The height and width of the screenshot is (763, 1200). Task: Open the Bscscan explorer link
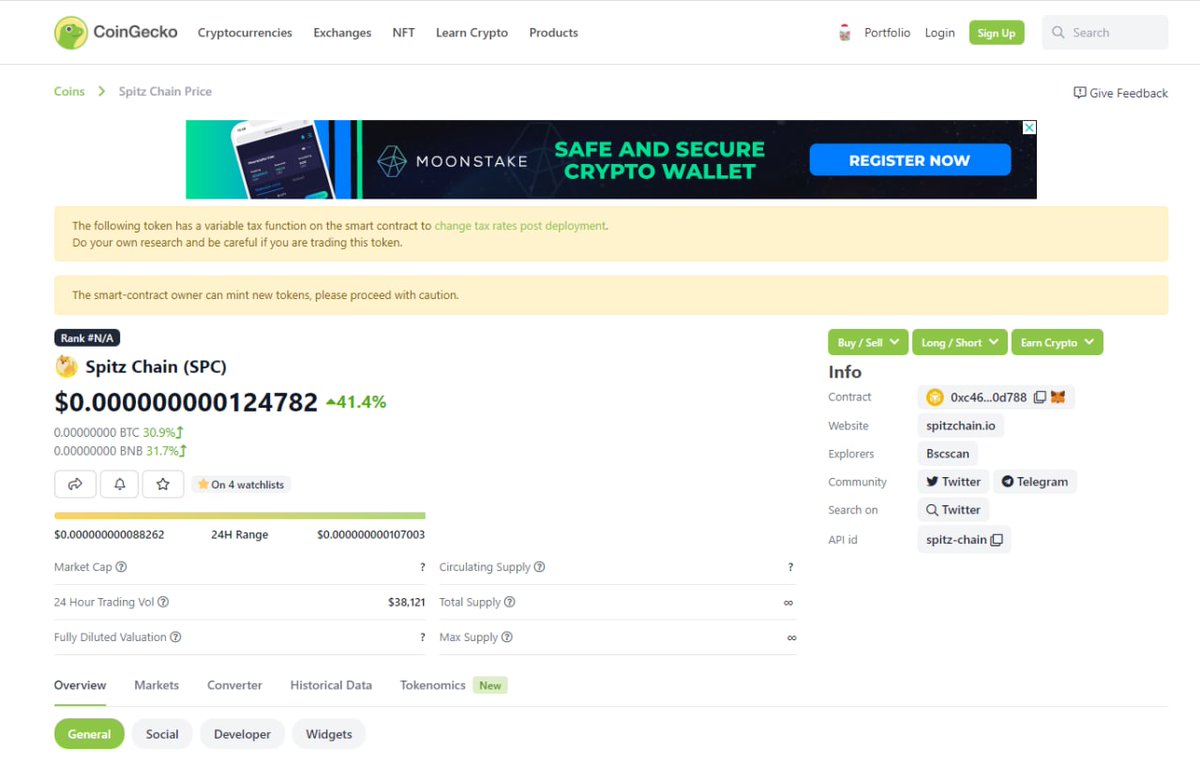point(947,454)
